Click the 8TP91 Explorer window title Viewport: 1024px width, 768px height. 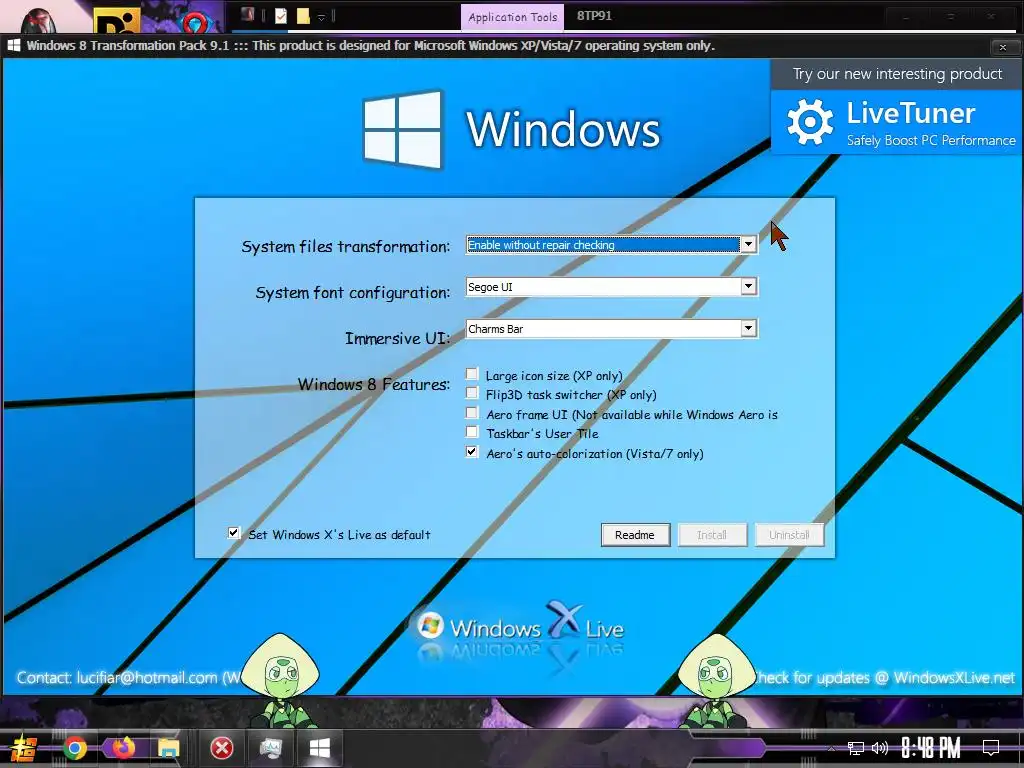[594, 16]
